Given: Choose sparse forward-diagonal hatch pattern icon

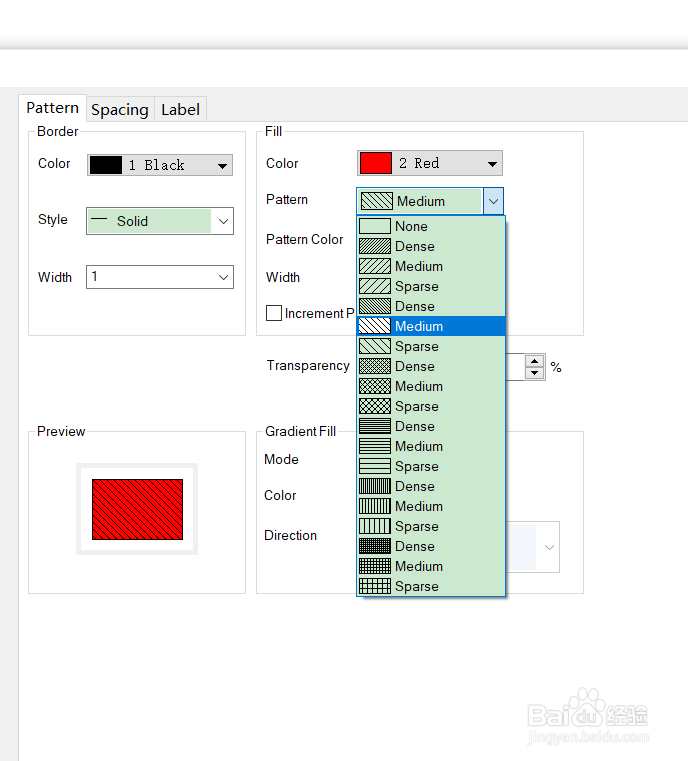Looking at the screenshot, I should (375, 286).
